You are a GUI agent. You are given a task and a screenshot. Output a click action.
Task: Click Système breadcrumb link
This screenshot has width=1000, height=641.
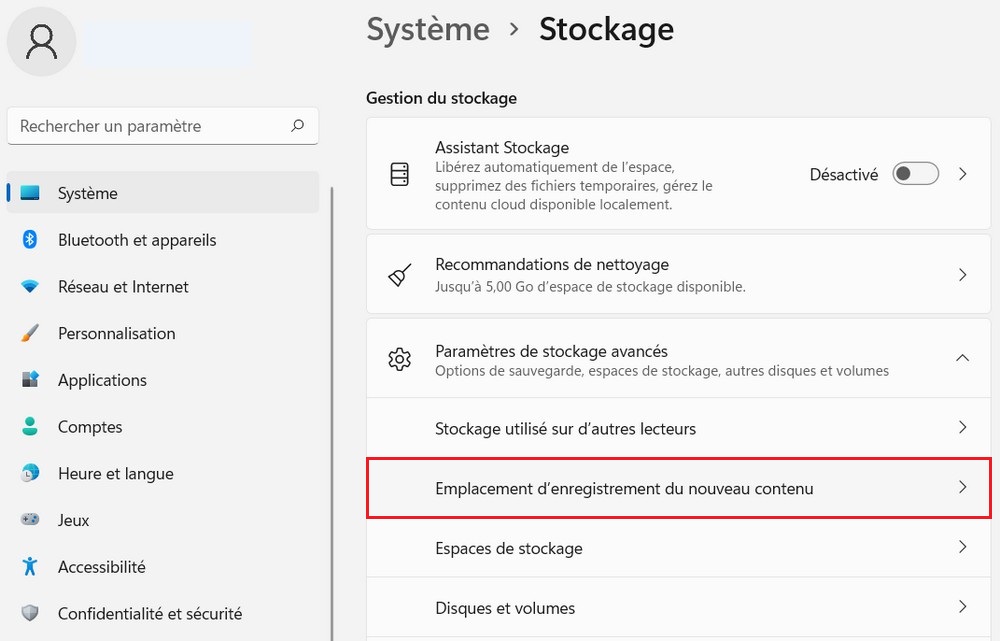pyautogui.click(x=428, y=30)
